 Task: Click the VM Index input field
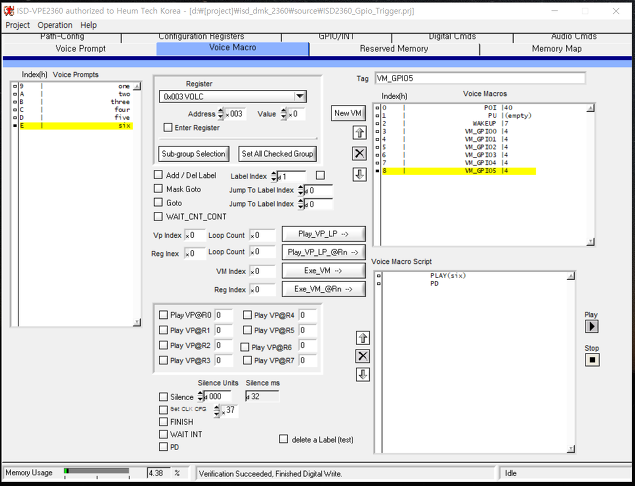tap(262, 271)
